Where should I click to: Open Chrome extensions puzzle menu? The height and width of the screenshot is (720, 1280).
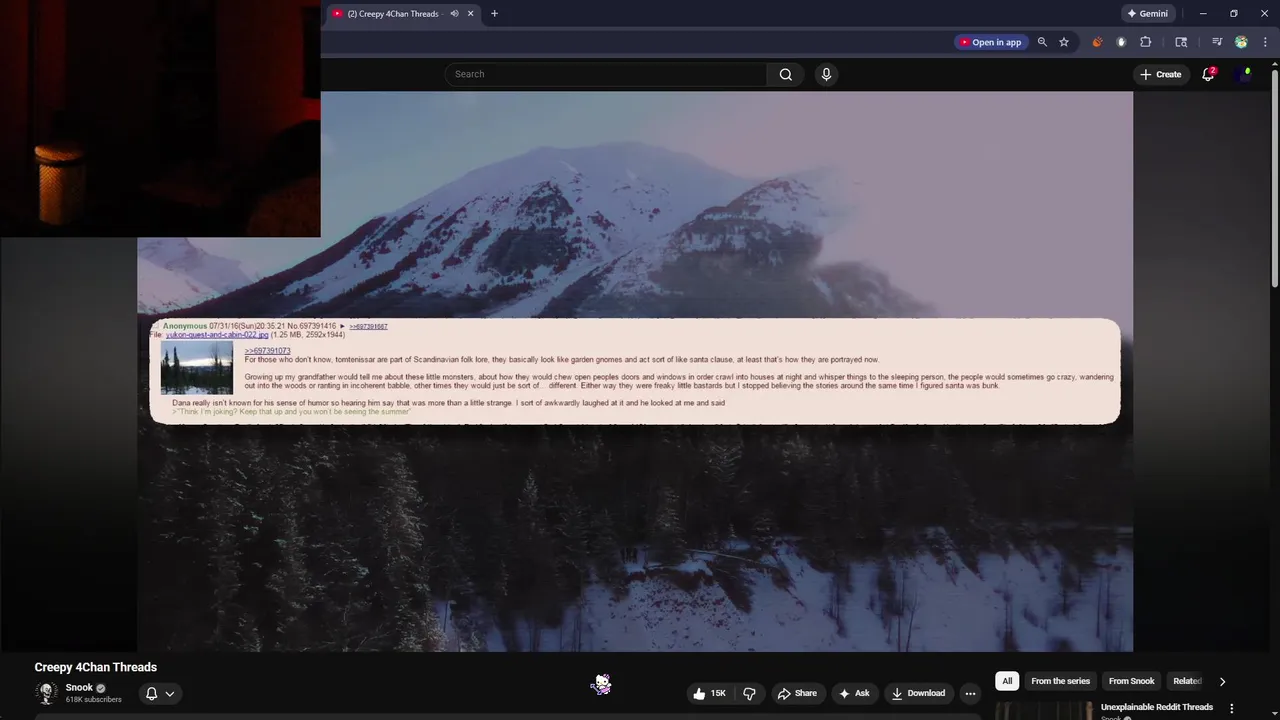pyautogui.click(x=1146, y=42)
